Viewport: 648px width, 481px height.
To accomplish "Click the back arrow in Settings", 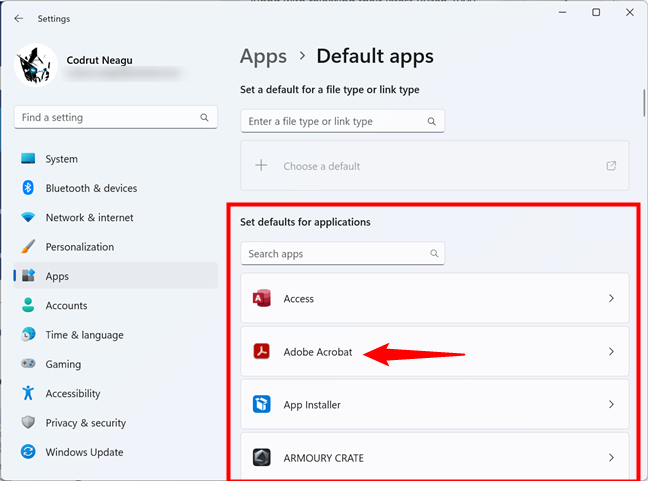I will point(19,19).
